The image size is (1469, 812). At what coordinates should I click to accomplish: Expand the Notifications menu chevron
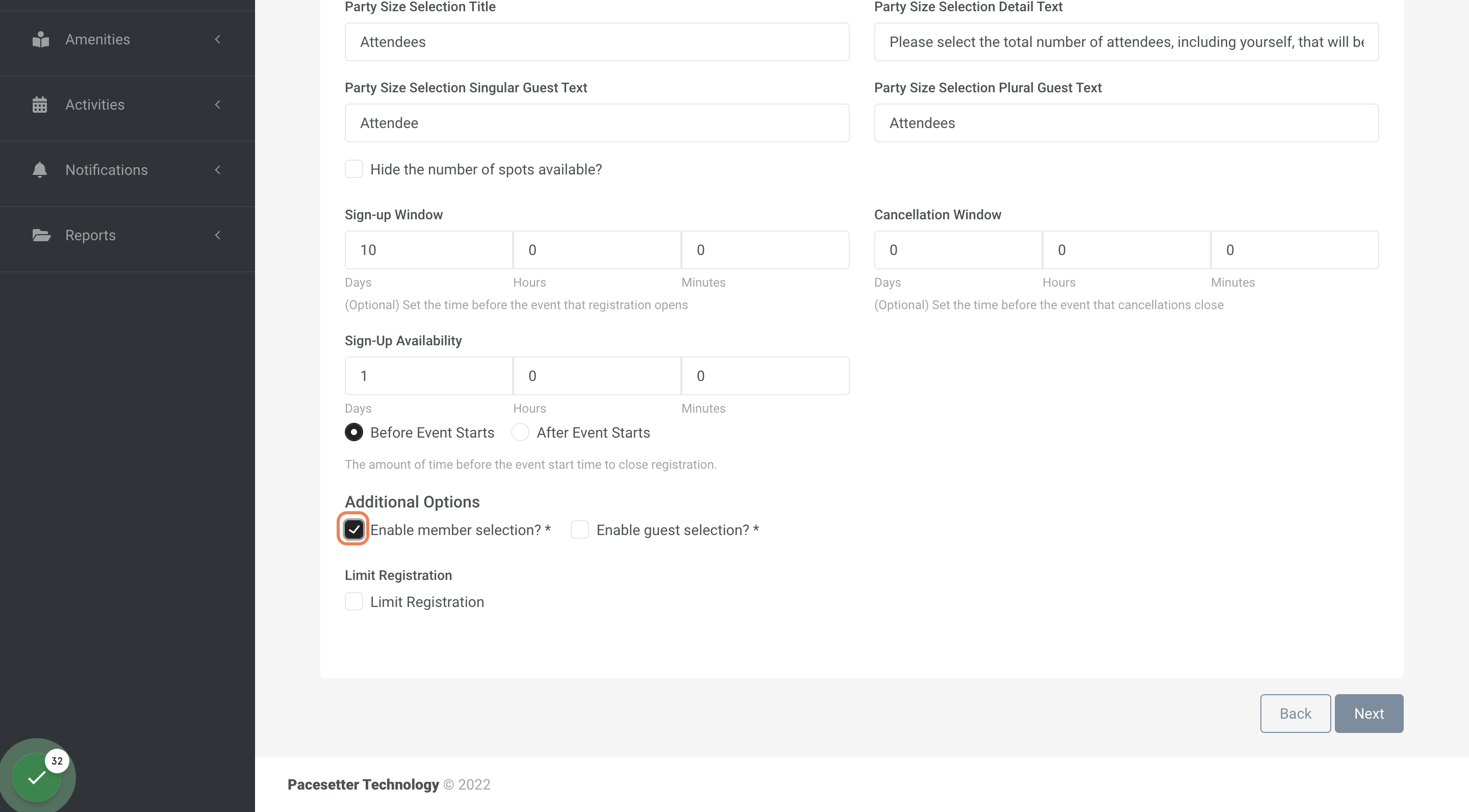pyautogui.click(x=217, y=170)
